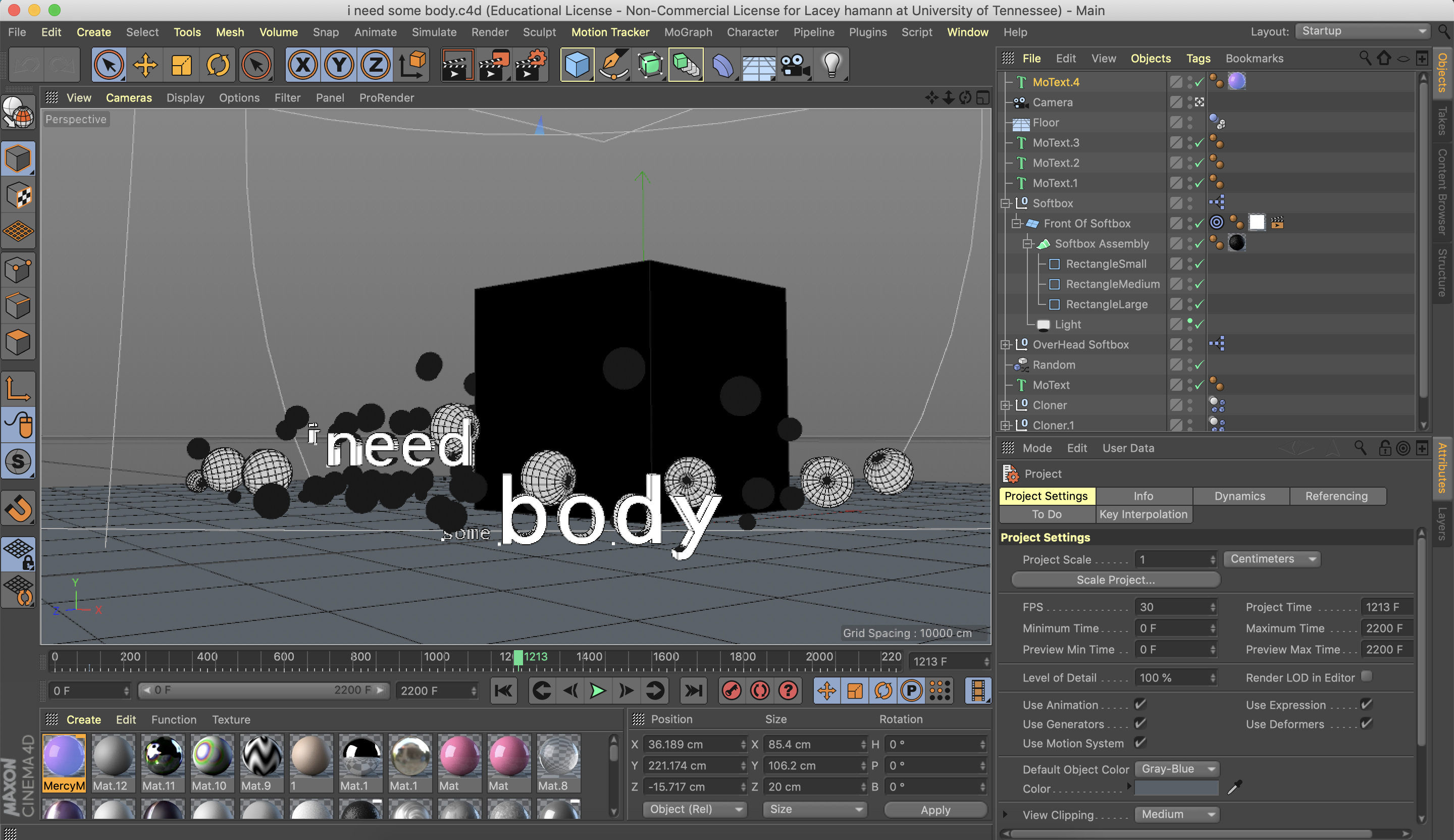The image size is (1454, 840).
Task: Open Default Object Color Gray-Blue dropdown
Action: pos(1177,769)
